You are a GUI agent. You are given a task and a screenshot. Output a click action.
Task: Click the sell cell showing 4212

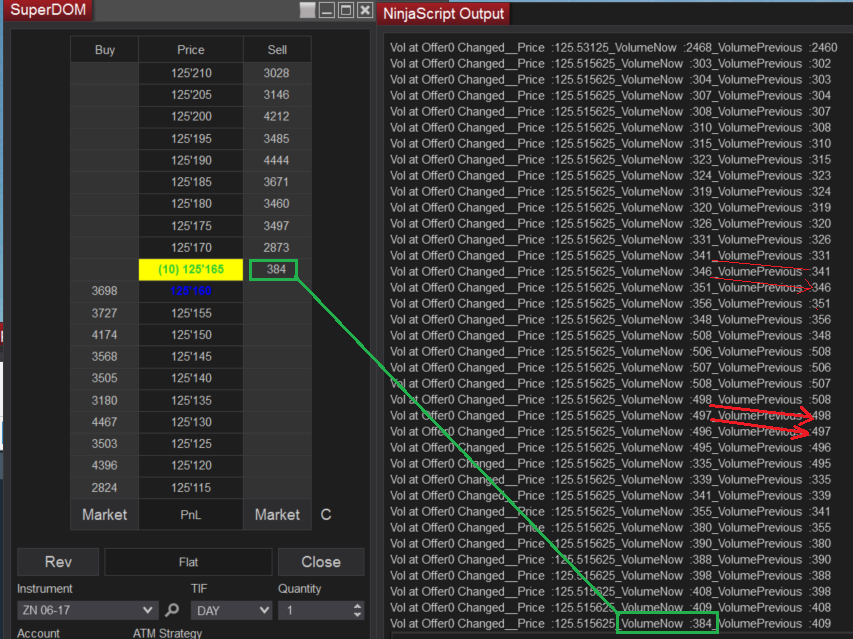(277, 116)
